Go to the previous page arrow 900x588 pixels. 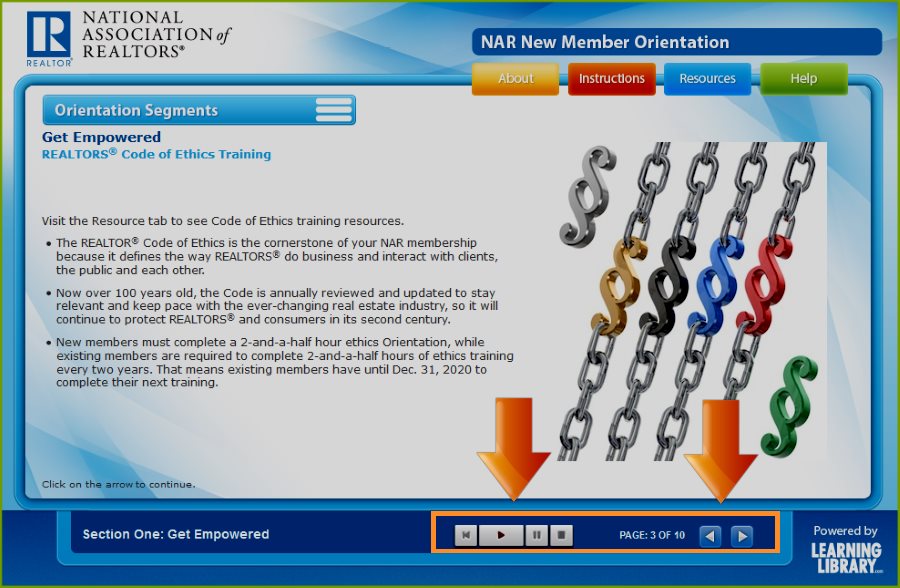(710, 536)
